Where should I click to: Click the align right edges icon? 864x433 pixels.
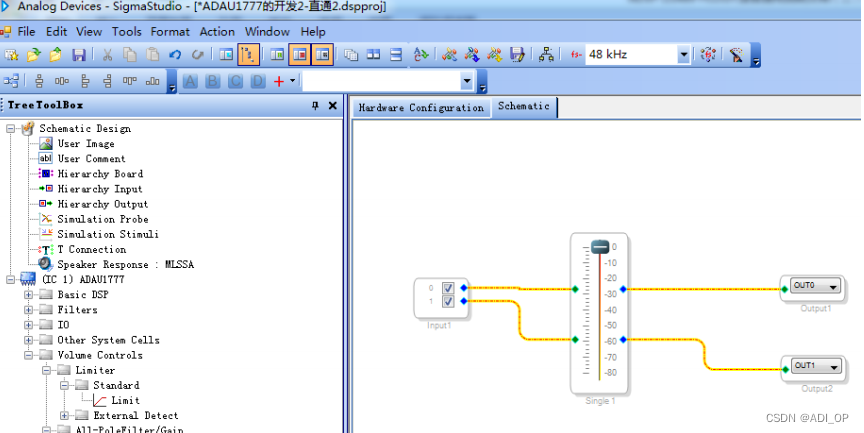(107, 82)
